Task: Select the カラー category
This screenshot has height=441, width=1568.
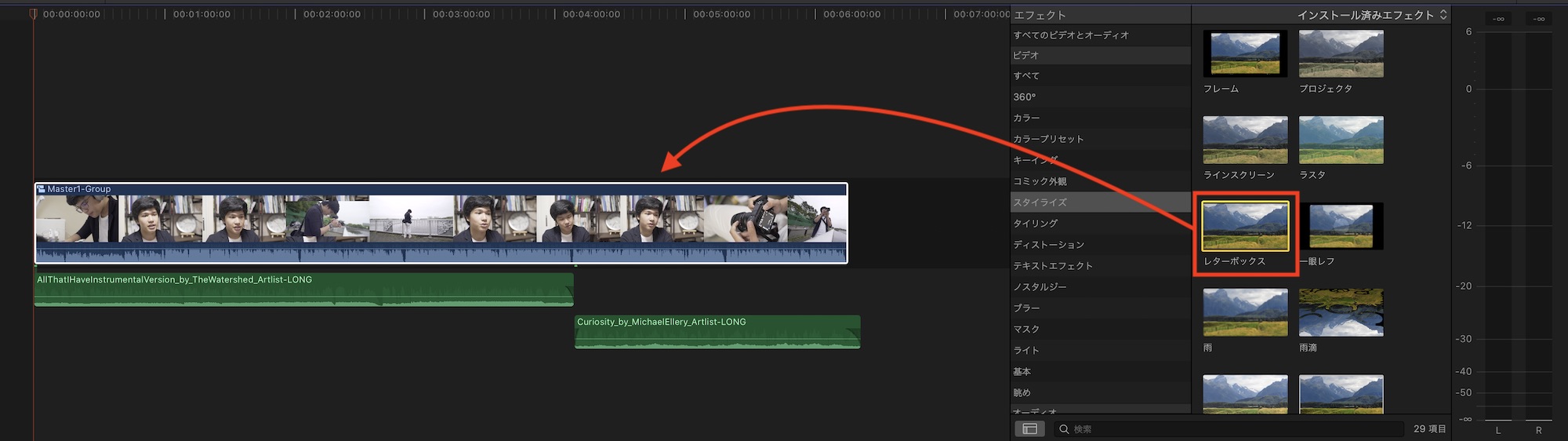Action: pyautogui.click(x=1100, y=118)
